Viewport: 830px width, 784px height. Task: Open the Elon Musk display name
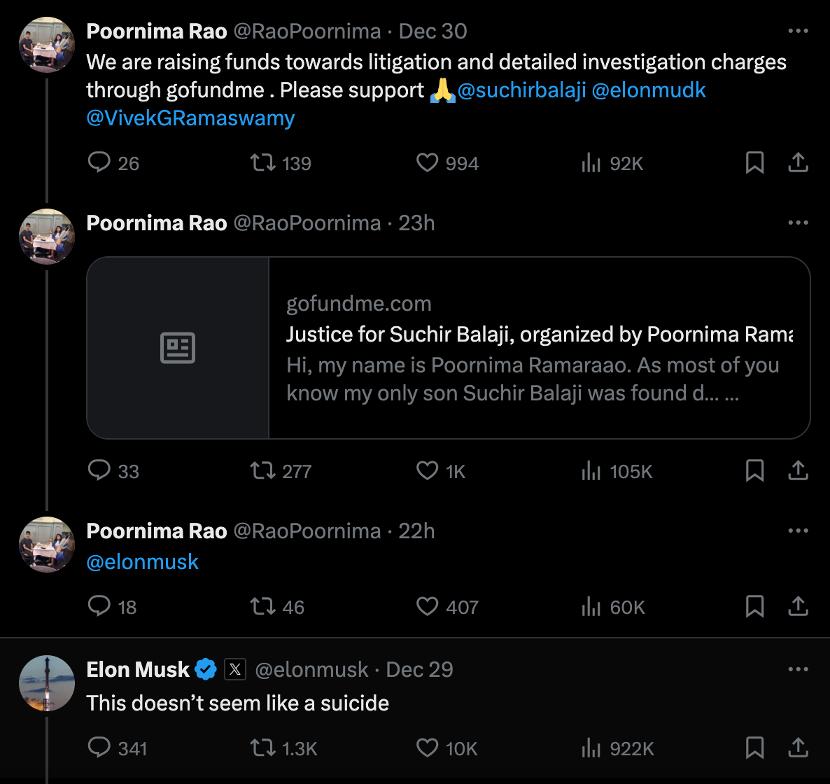[138, 669]
